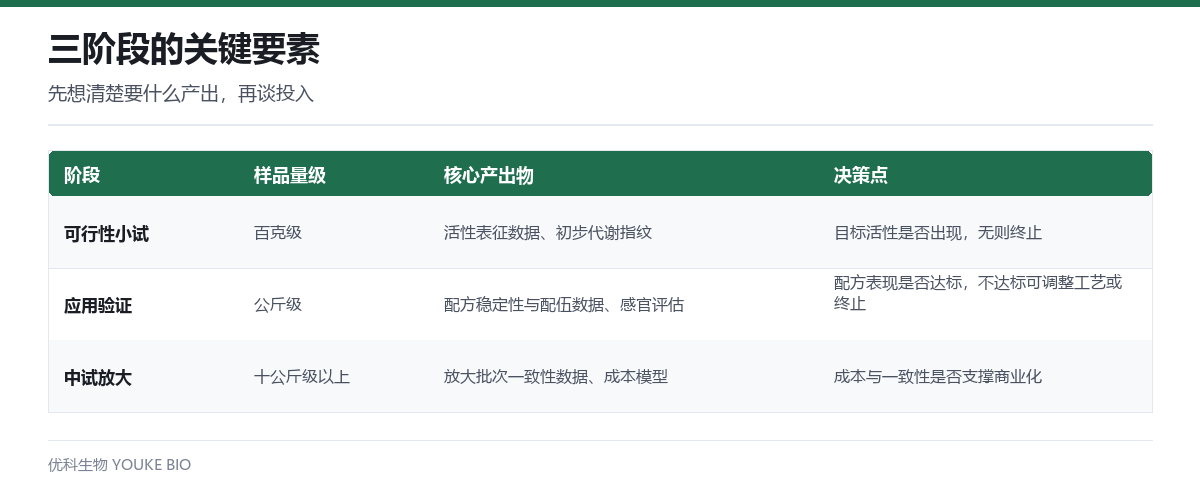The width and height of the screenshot is (1200, 502).
Task: Click cell 配方稳定性与配伍数据、感官评估
Action: (564, 305)
